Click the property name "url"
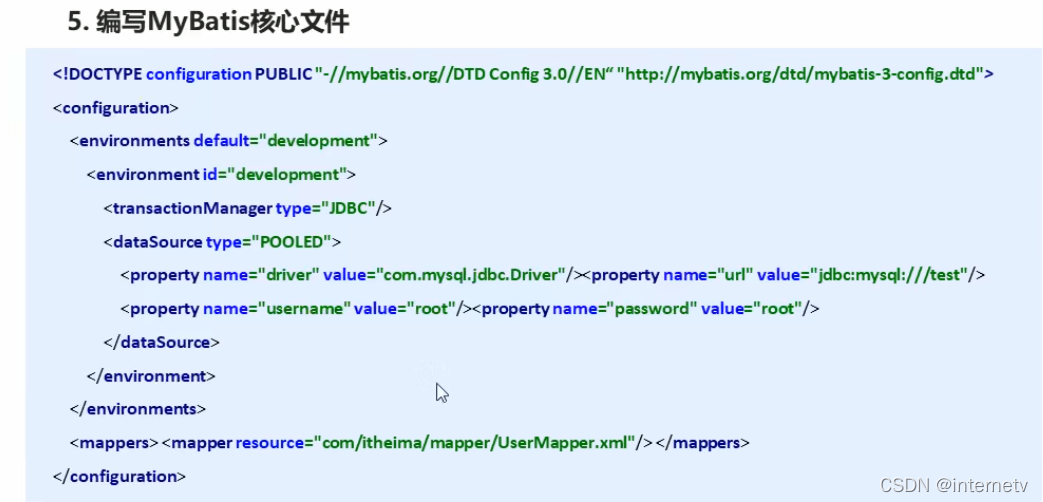Viewport: 1043px width, 502px height. click(x=735, y=275)
